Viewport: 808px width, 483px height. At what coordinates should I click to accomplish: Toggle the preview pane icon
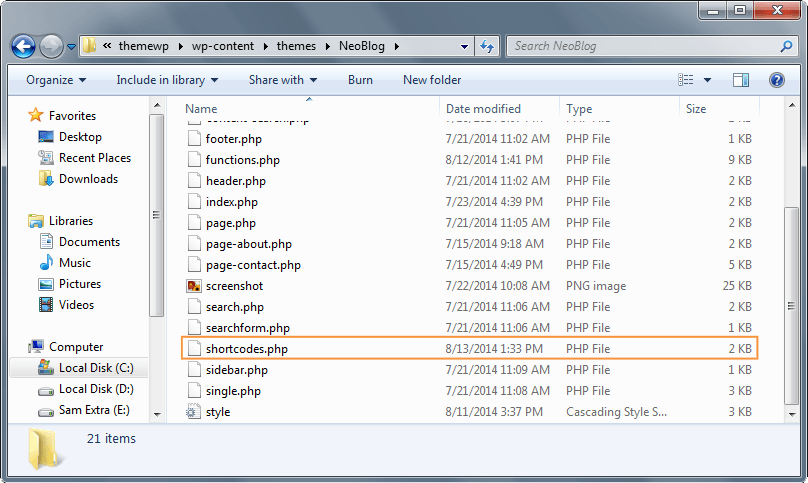741,80
